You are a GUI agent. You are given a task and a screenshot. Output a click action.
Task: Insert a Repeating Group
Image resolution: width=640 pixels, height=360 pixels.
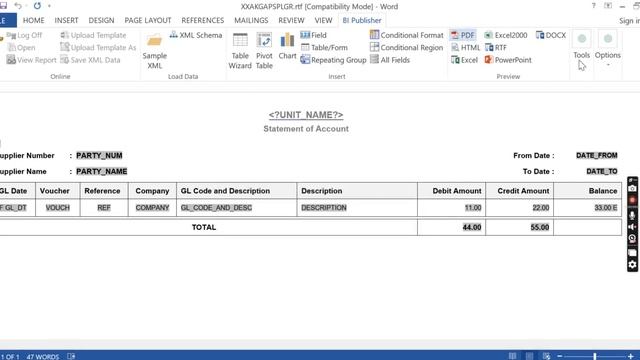333,60
